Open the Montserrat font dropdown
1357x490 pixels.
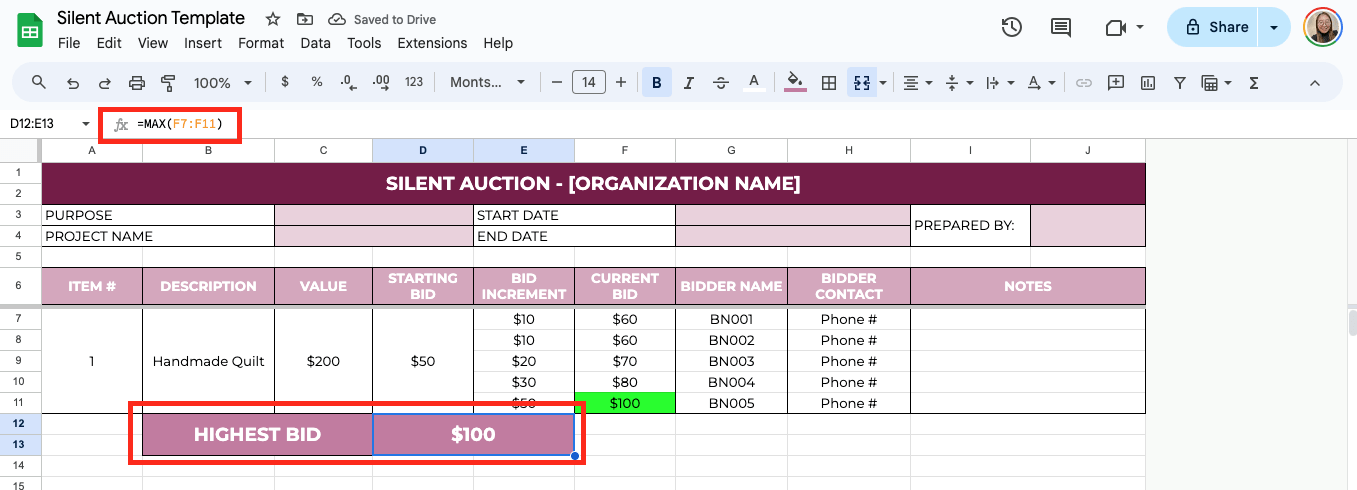(487, 83)
